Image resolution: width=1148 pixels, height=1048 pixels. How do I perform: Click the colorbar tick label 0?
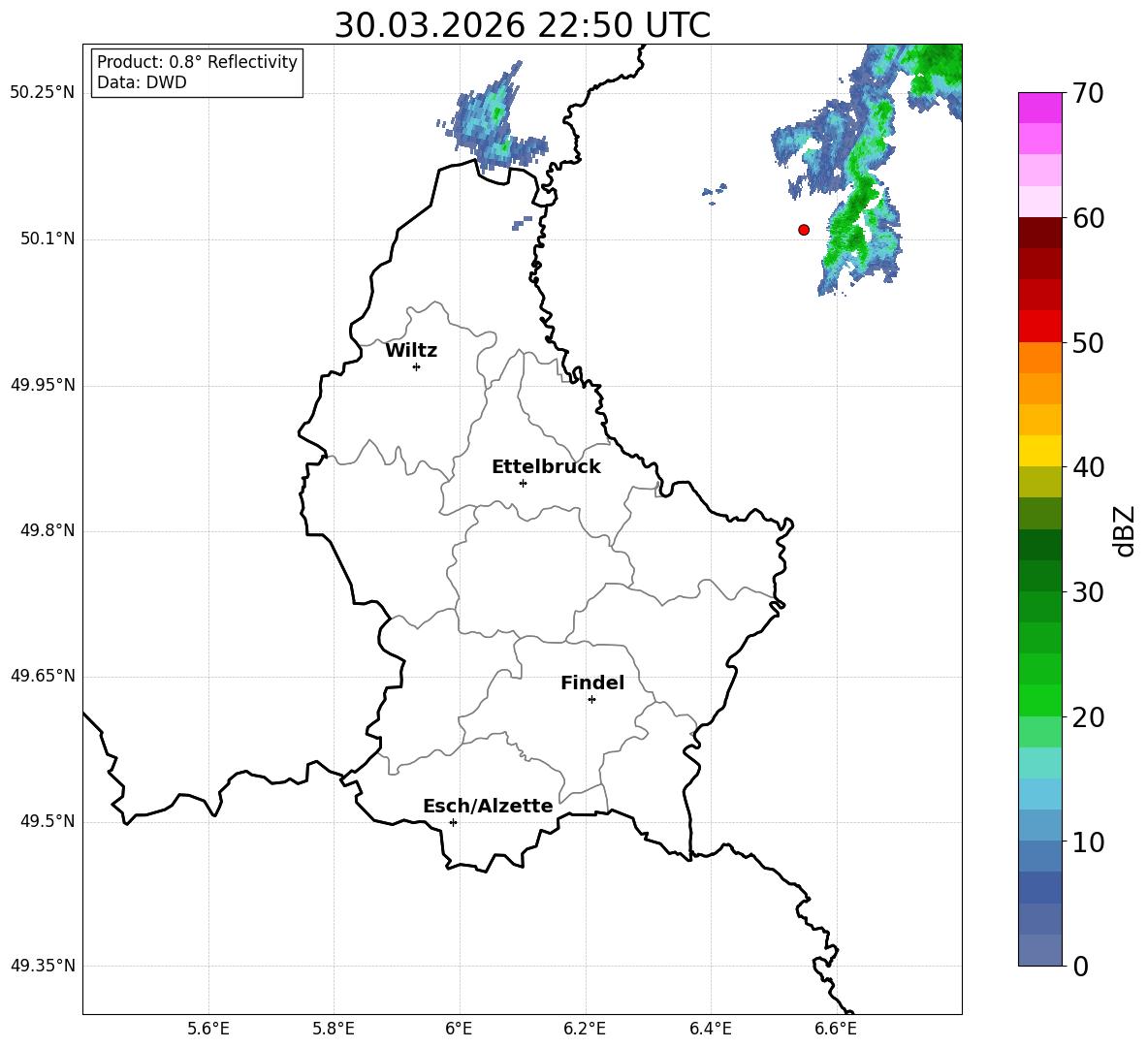(x=1080, y=966)
